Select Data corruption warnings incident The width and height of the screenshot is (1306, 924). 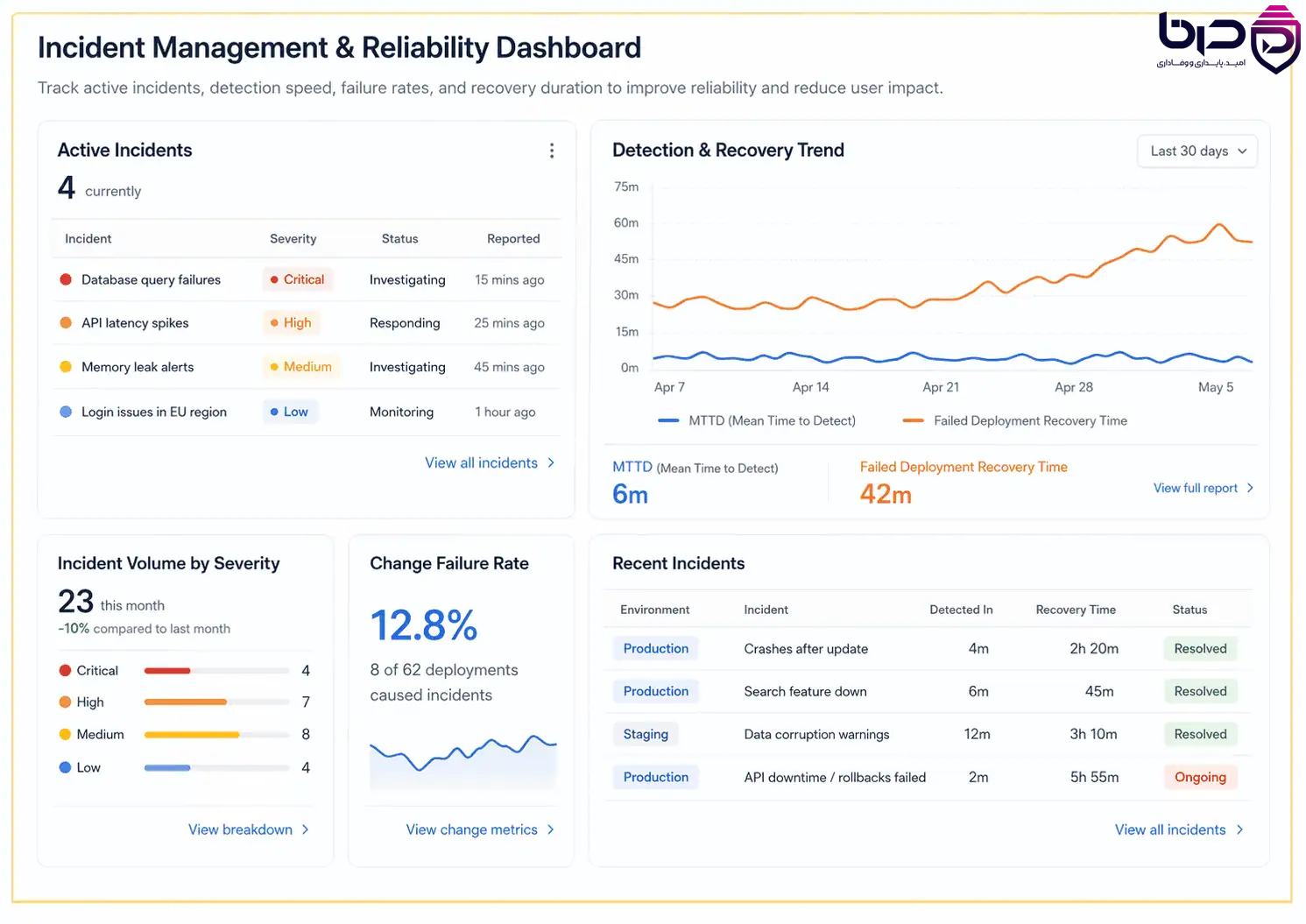[x=816, y=735]
